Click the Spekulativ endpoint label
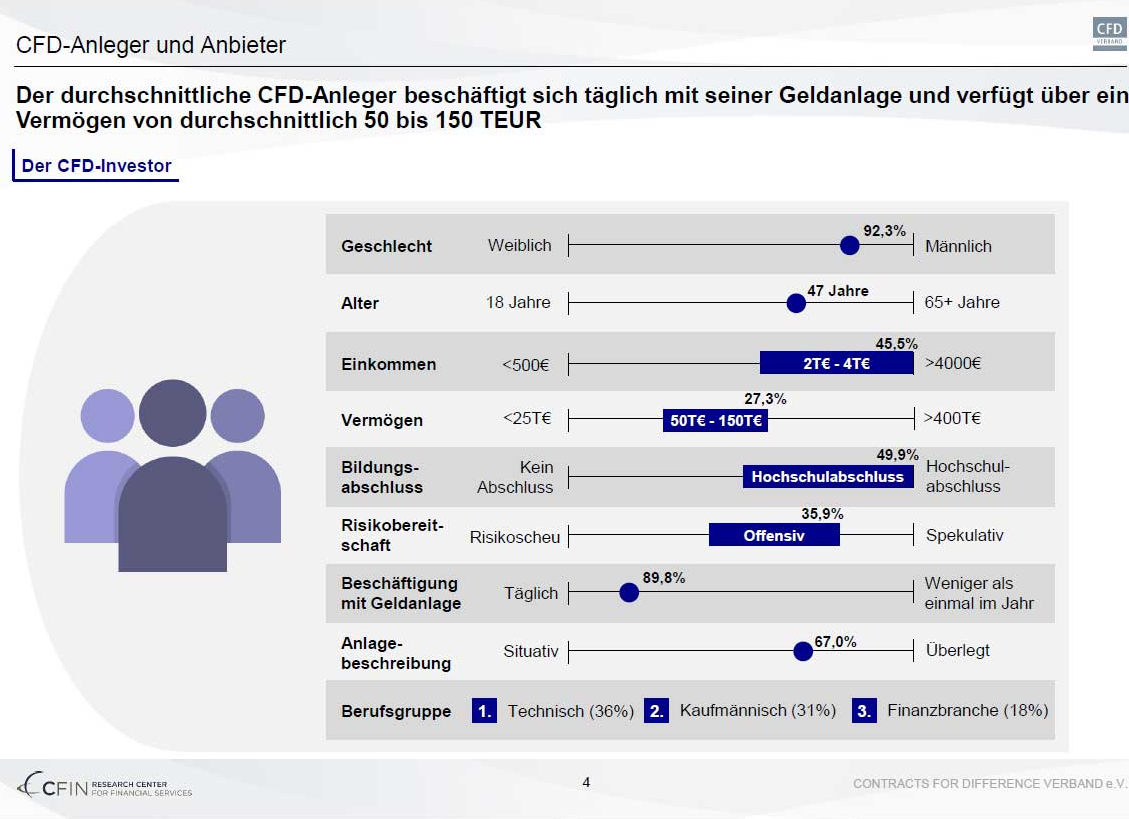 964,535
